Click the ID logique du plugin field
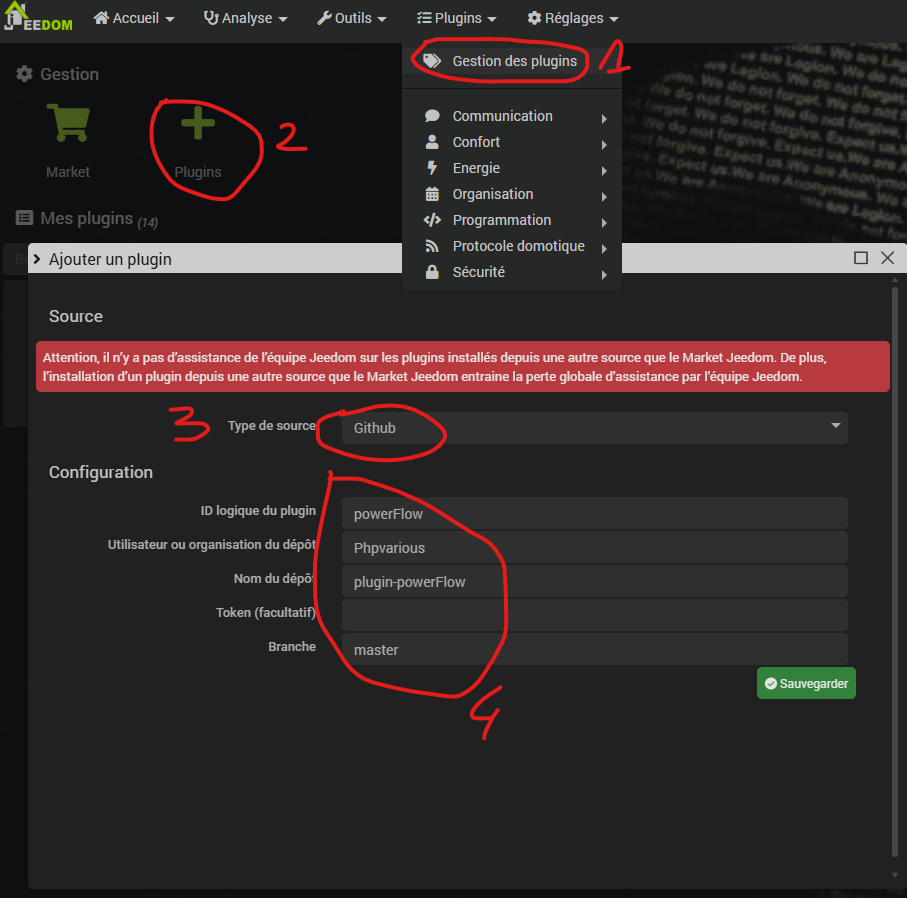This screenshot has width=907, height=898. tap(594, 513)
